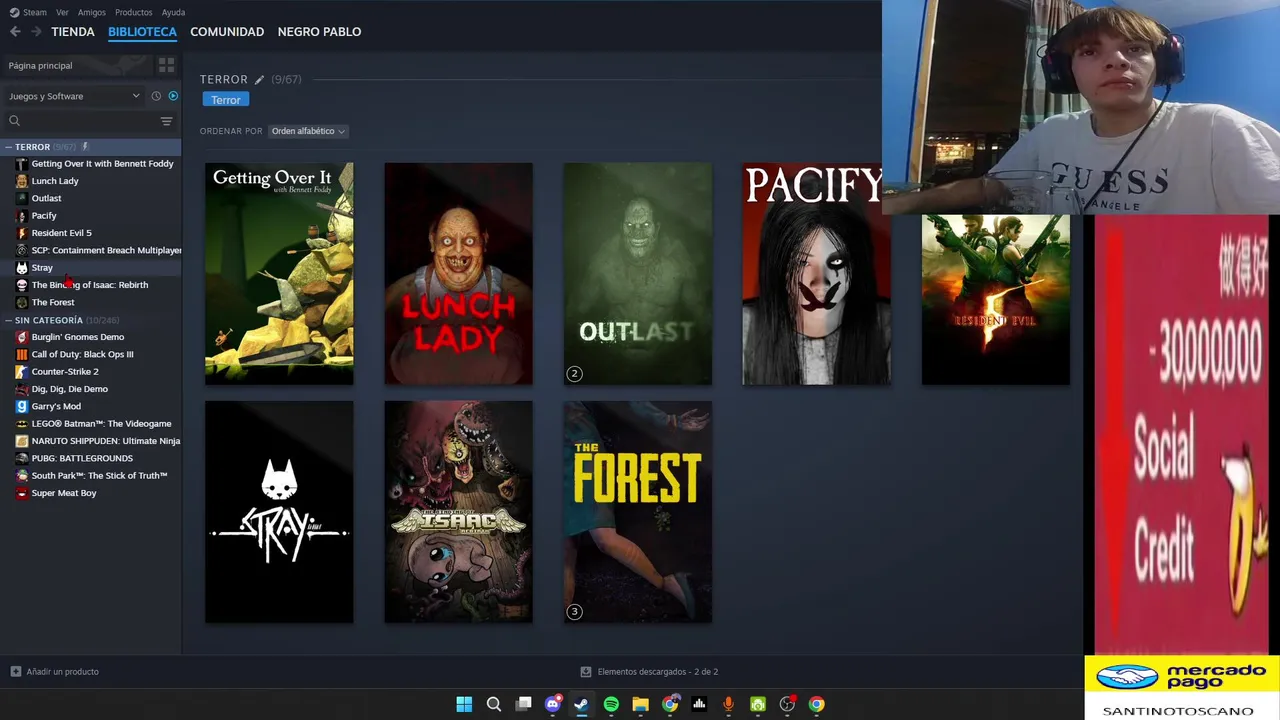
Task: Select Super Meat Boy in sidebar
Action: coord(91,493)
